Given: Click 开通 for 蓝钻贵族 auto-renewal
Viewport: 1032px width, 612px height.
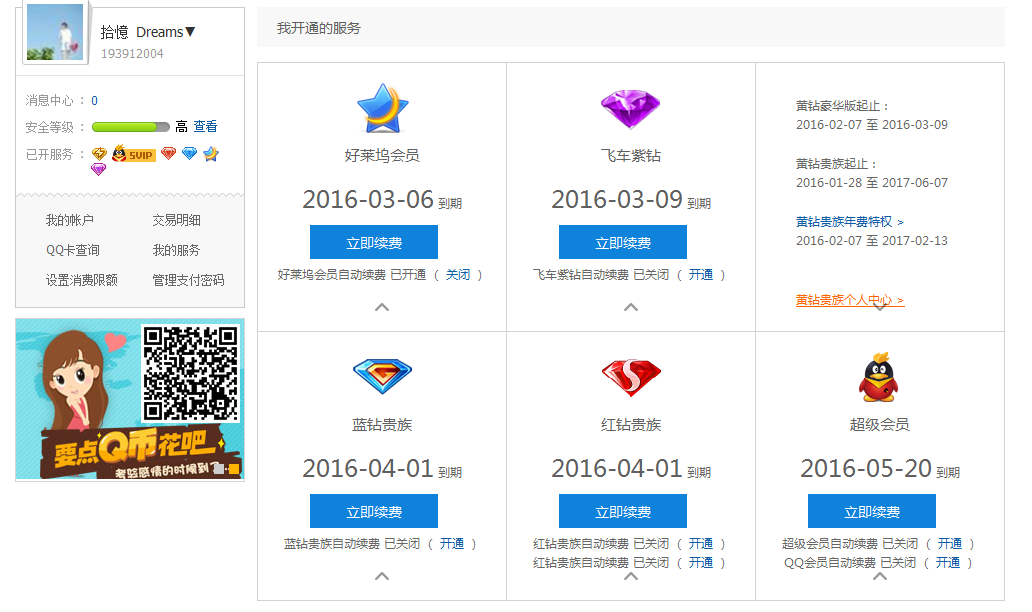Looking at the screenshot, I should (x=452, y=544).
